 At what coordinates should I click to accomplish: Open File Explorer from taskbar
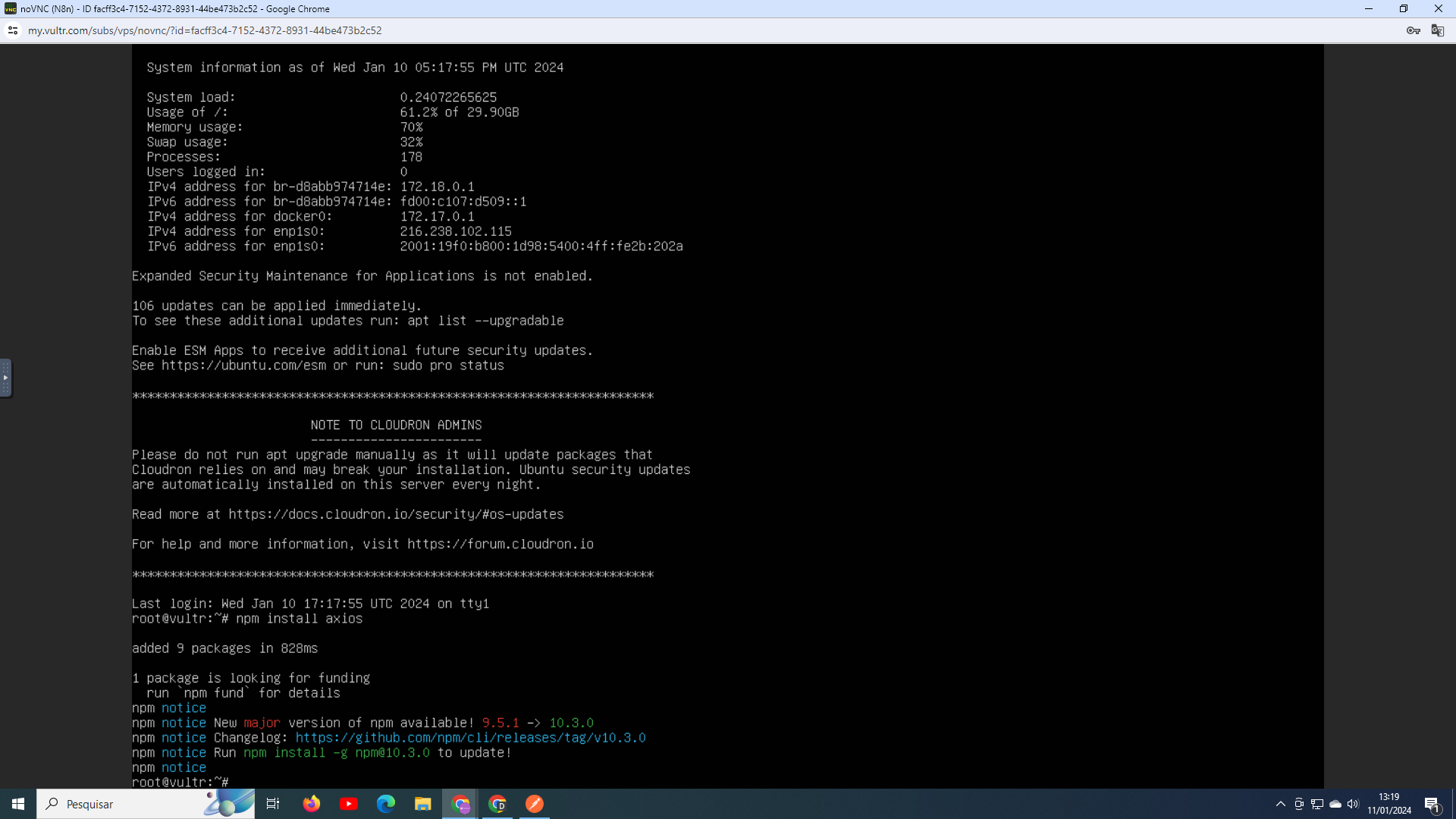[x=423, y=804]
